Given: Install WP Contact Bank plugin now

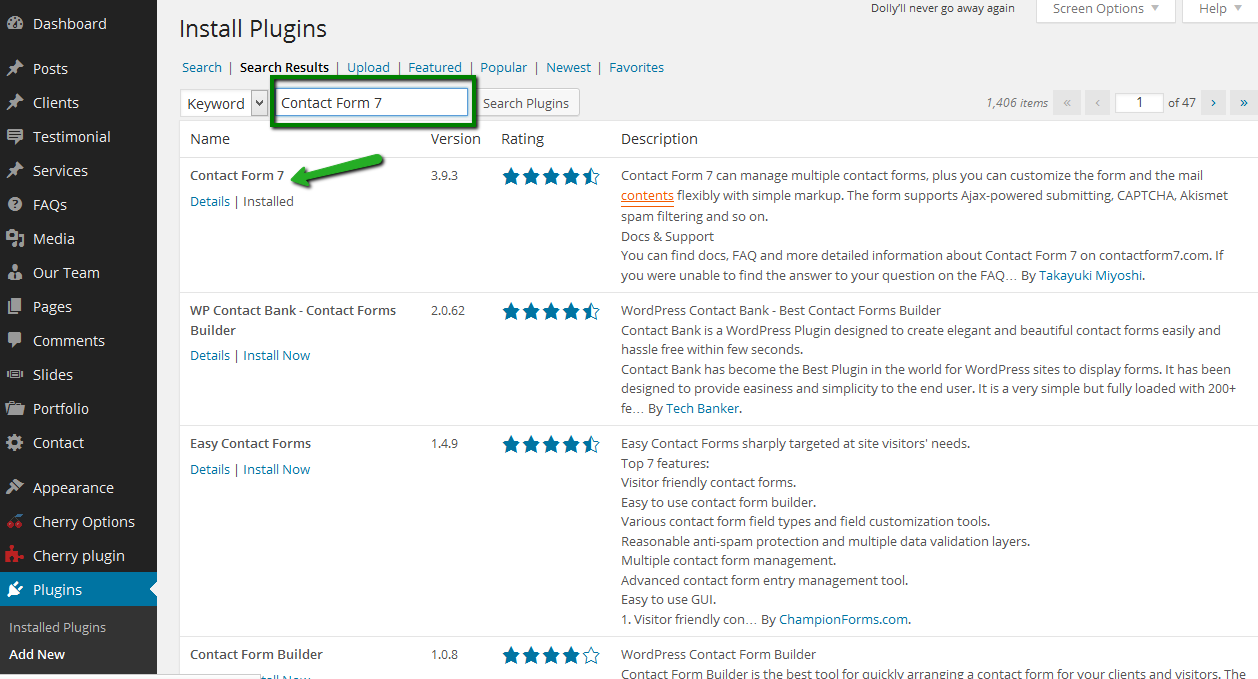Looking at the screenshot, I should click(x=277, y=356).
